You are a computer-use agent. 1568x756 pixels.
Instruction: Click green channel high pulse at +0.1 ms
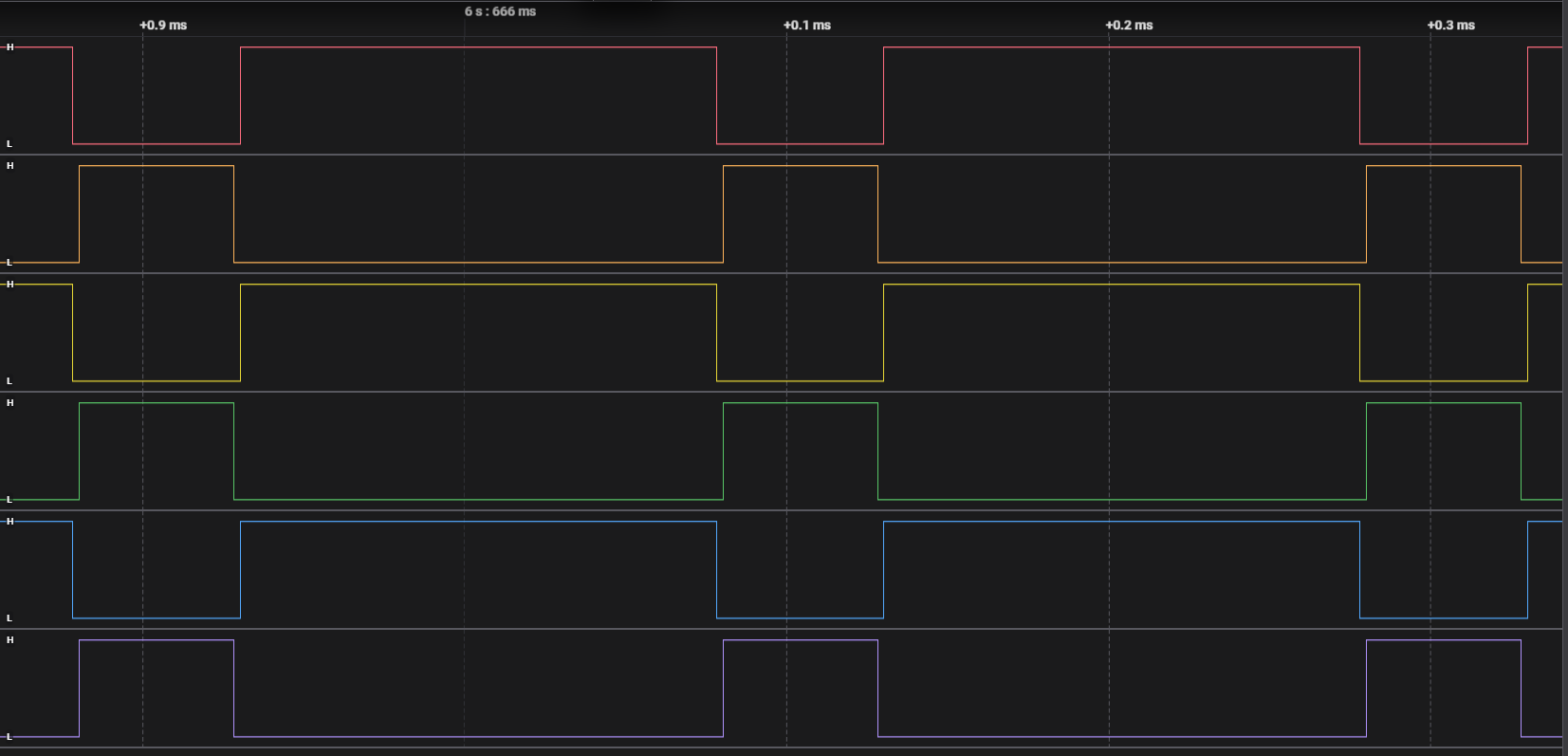(x=801, y=452)
